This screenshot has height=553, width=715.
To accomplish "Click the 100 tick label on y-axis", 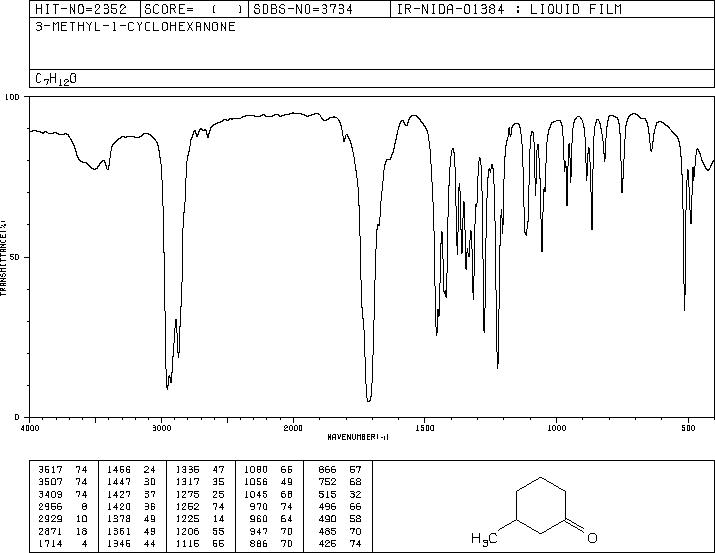I will 12,97.
